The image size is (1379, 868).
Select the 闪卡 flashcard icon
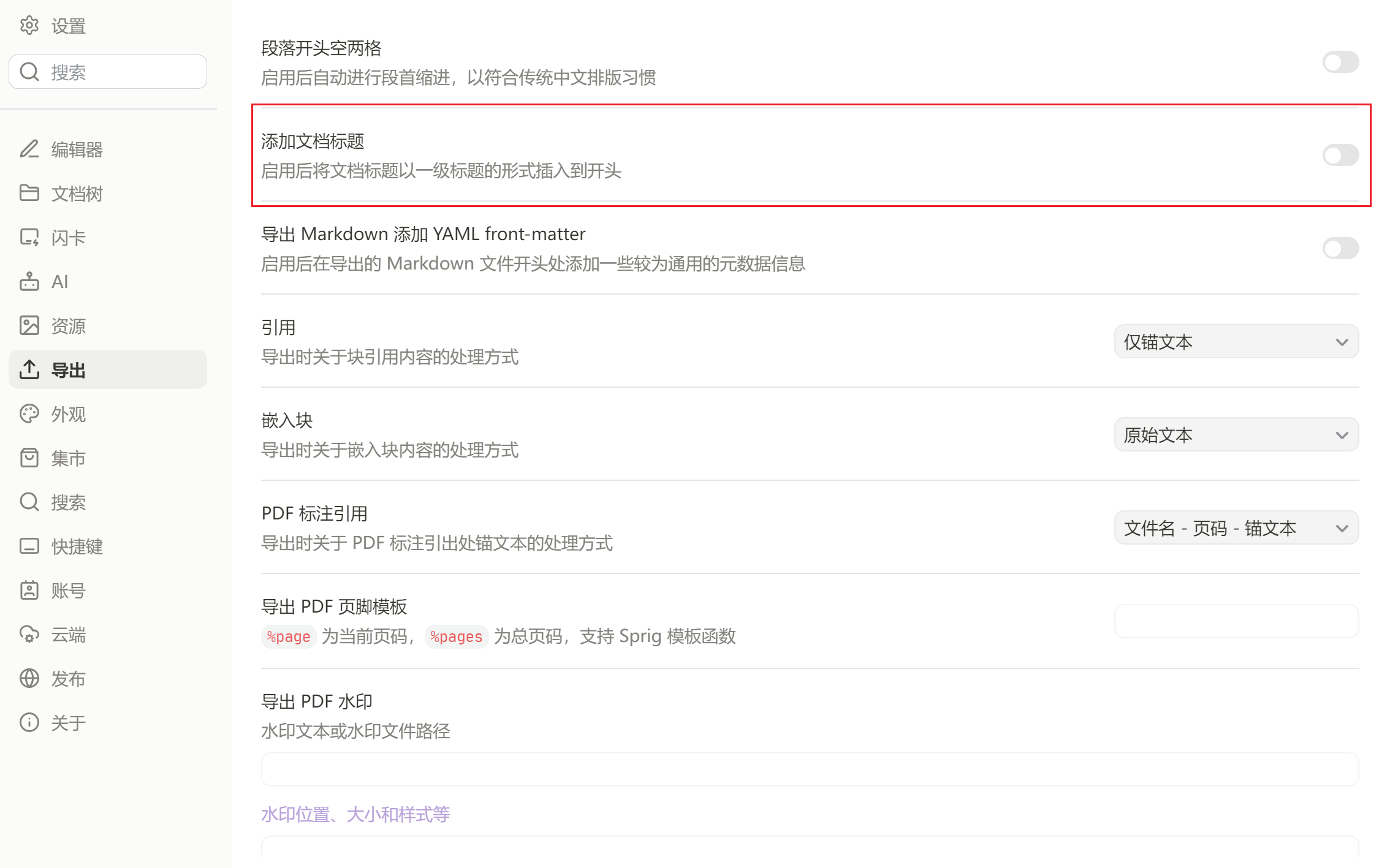[x=29, y=237]
